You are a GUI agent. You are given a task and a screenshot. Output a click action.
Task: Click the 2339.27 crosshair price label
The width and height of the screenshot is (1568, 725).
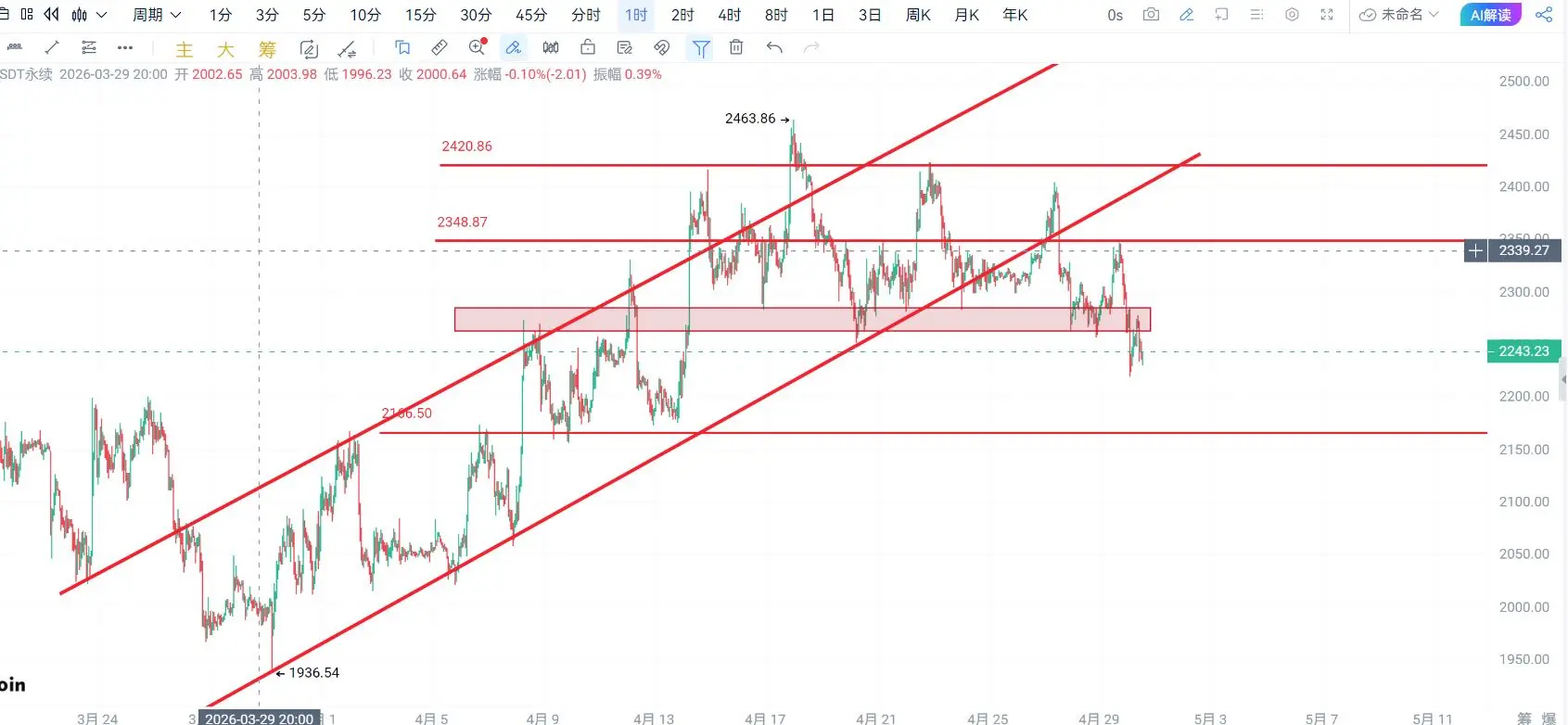(x=1524, y=250)
